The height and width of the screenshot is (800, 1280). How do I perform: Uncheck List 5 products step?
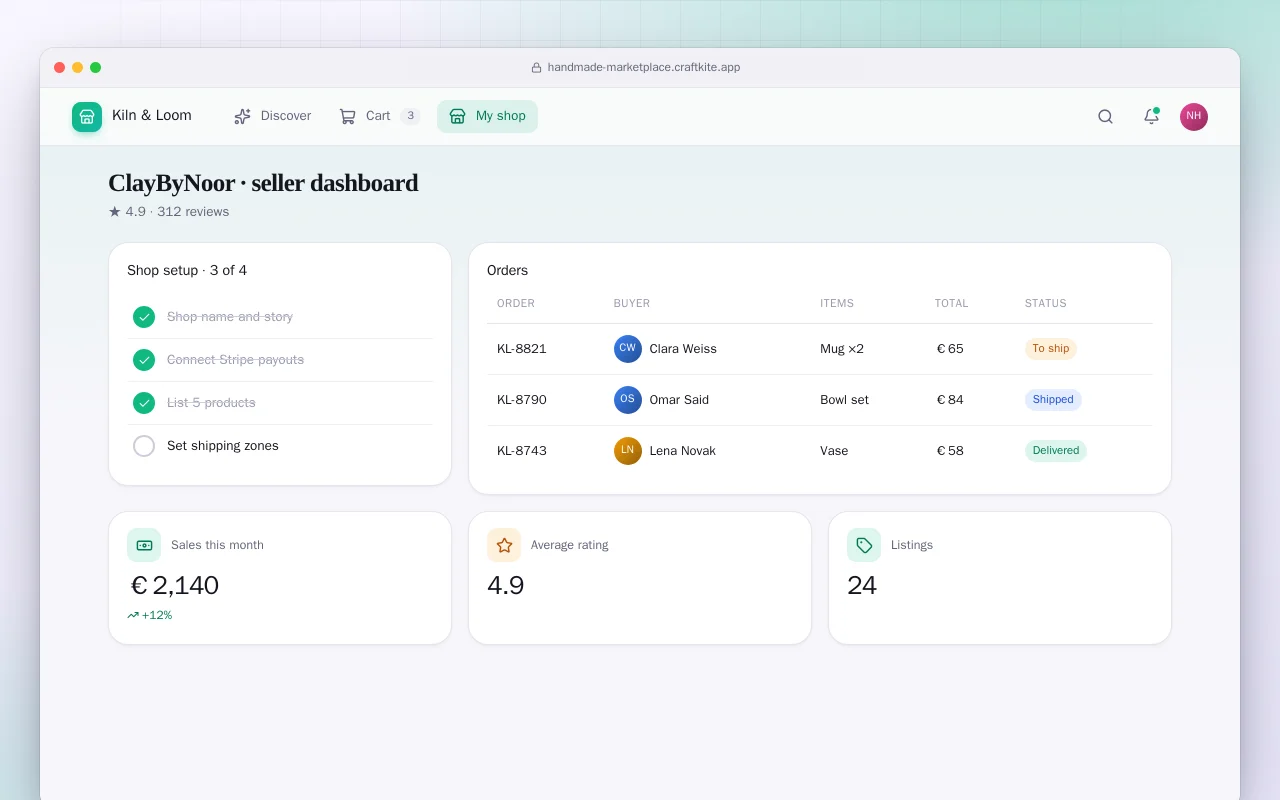(144, 403)
